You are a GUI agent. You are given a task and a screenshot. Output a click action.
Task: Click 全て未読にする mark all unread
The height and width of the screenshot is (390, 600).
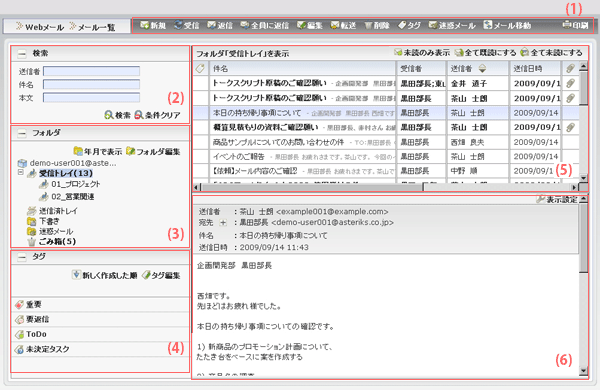551,52
